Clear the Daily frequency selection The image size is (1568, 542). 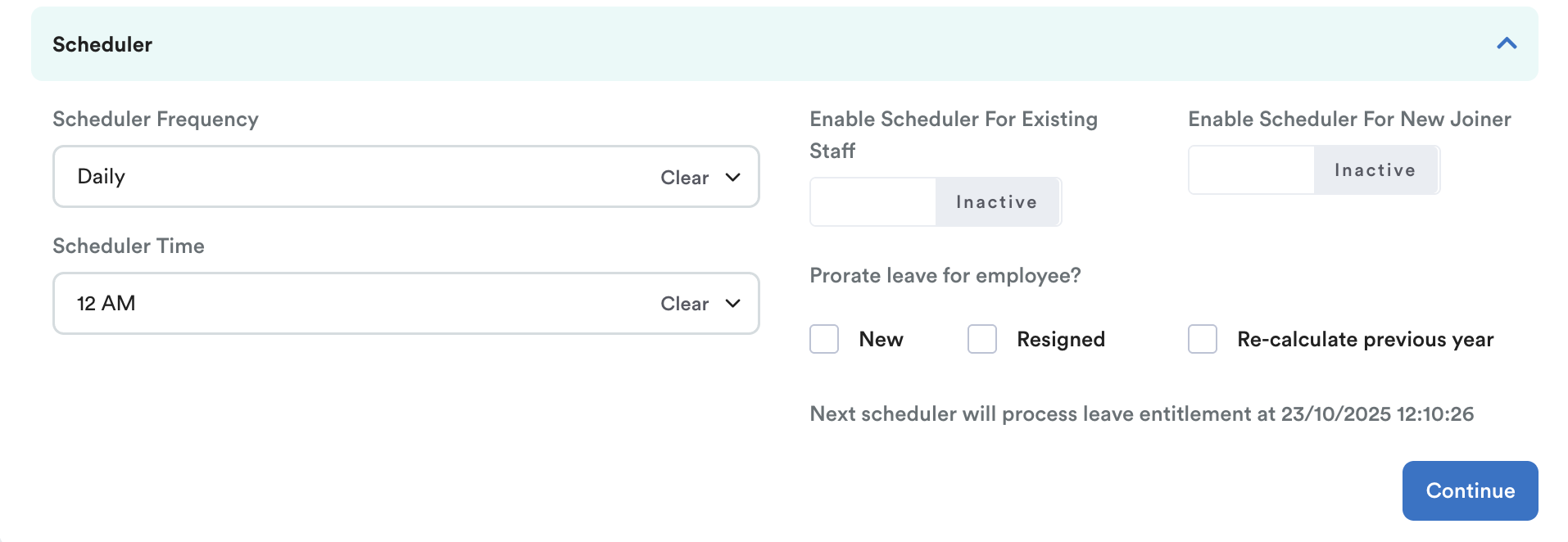coord(684,178)
